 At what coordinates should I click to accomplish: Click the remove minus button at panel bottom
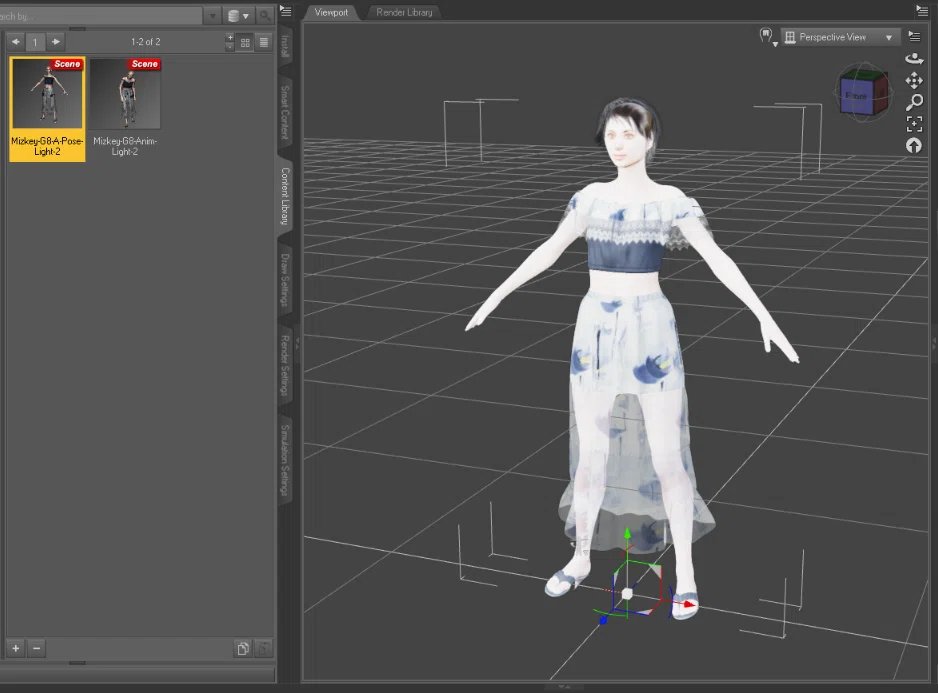click(36, 648)
